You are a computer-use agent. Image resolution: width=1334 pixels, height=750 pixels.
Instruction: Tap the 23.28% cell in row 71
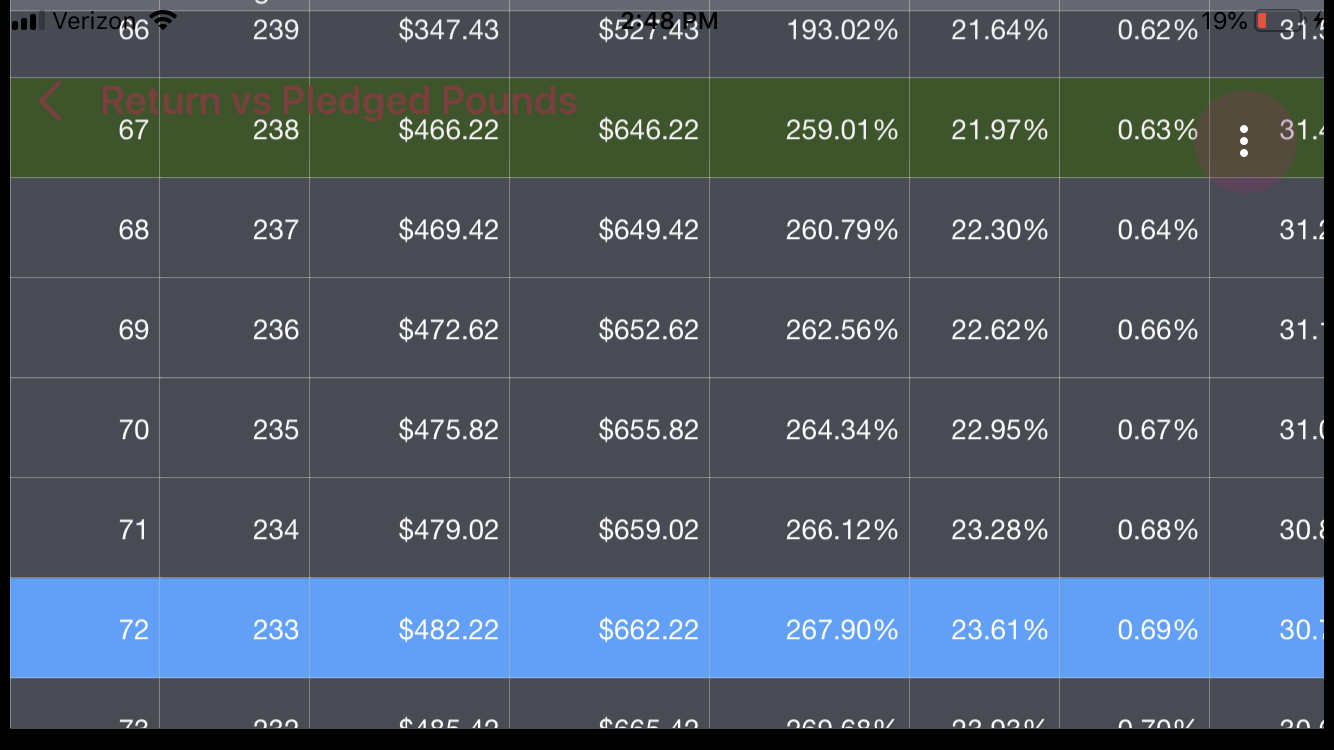pos(999,530)
